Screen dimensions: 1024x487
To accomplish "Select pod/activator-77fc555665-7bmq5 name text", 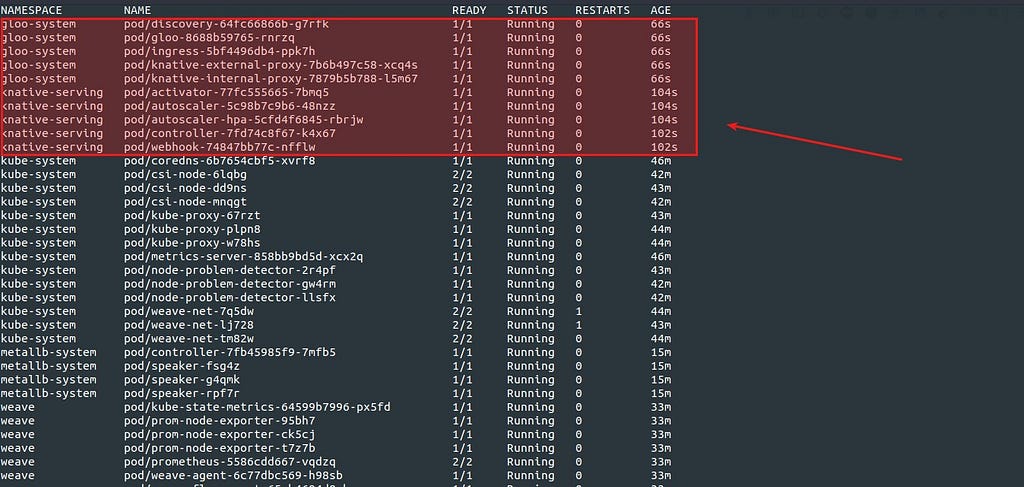I will coord(226,93).
